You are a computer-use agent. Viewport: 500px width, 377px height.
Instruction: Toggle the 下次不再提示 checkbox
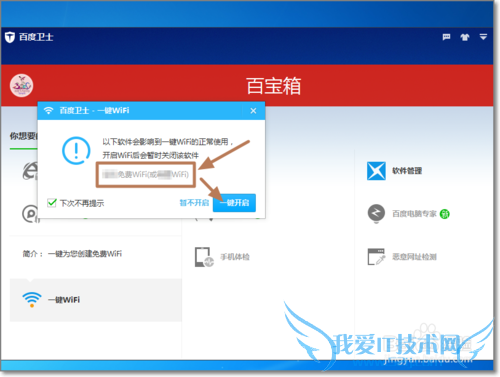tap(52, 203)
